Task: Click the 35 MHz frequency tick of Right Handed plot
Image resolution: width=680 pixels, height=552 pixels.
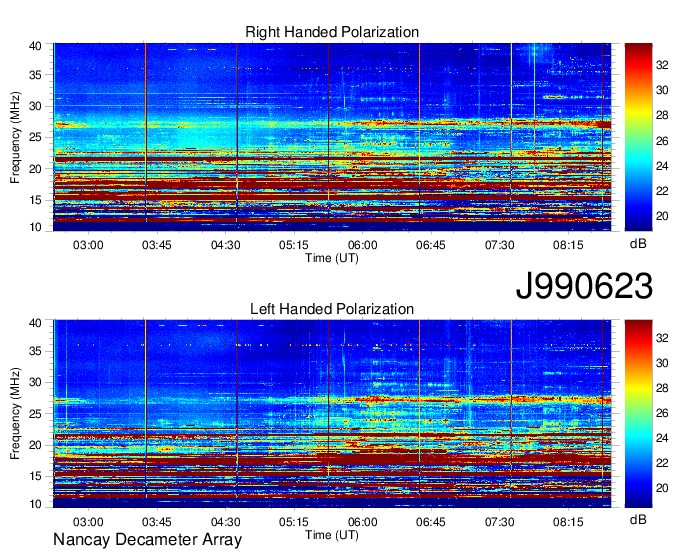Action: pos(35,75)
